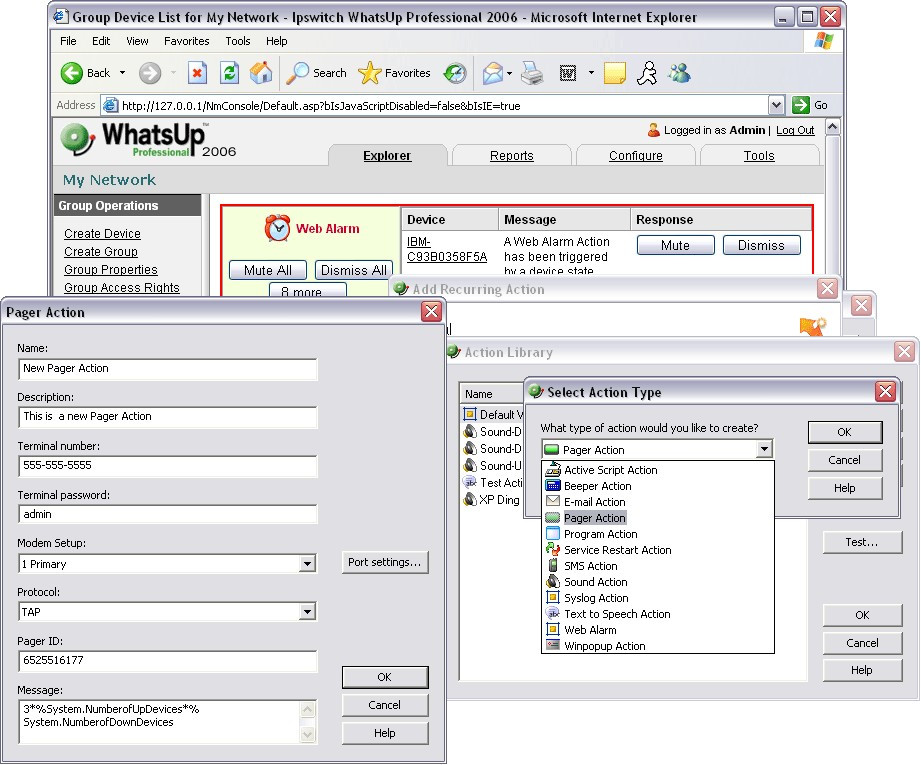The image size is (921, 765).
Task: Open the Edit menu
Action: click(101, 41)
